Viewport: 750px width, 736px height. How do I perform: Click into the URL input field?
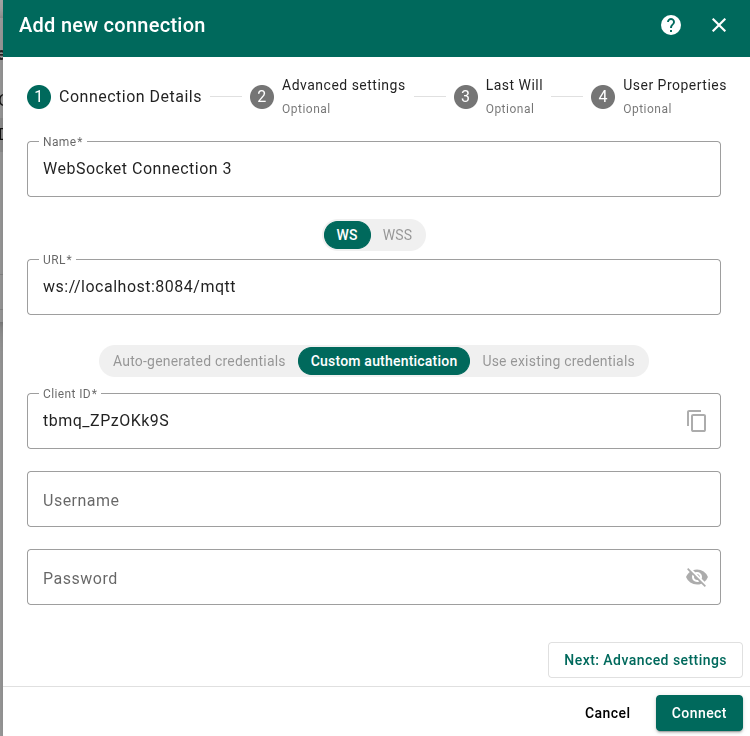(x=373, y=287)
